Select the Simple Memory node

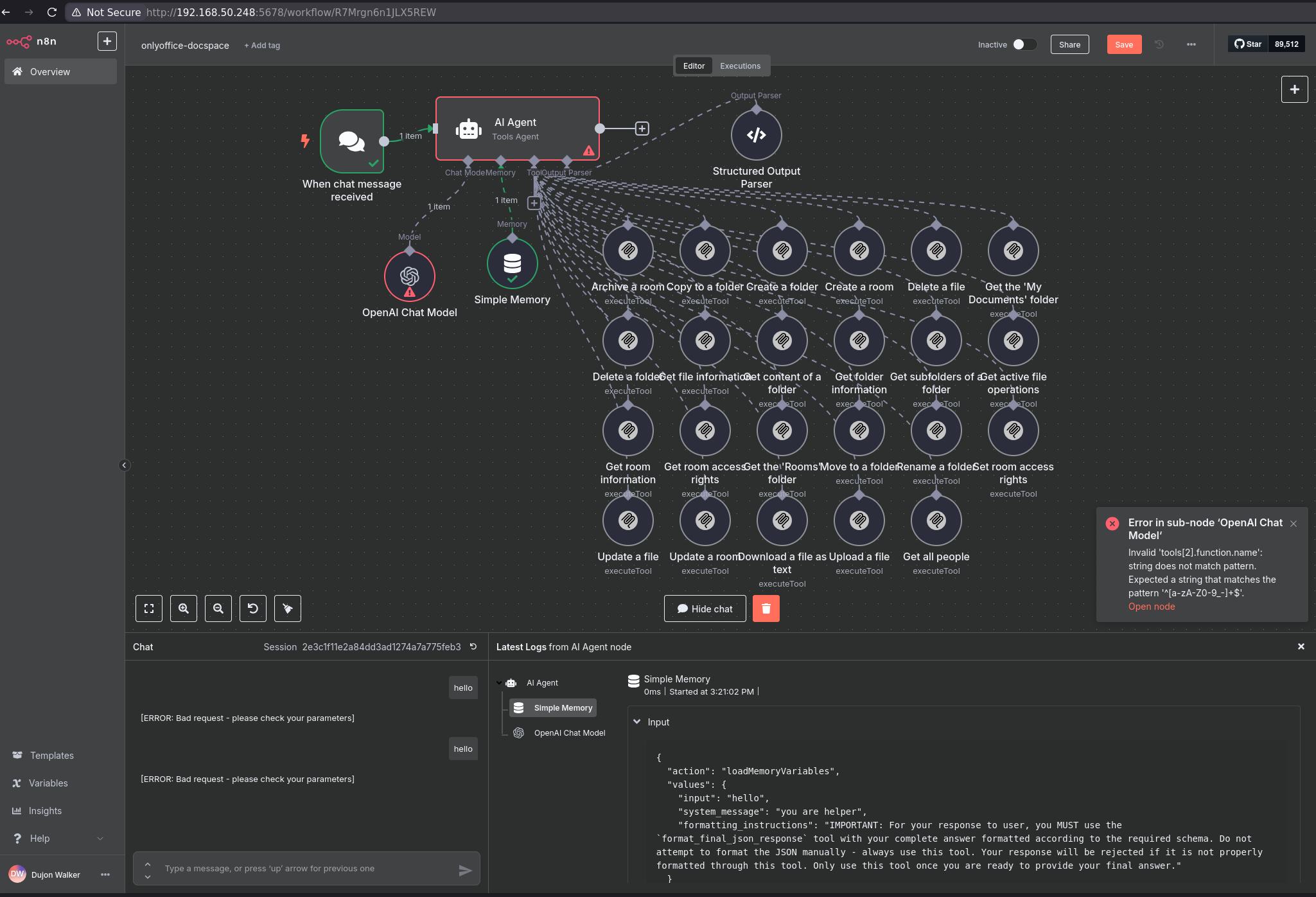(x=513, y=263)
